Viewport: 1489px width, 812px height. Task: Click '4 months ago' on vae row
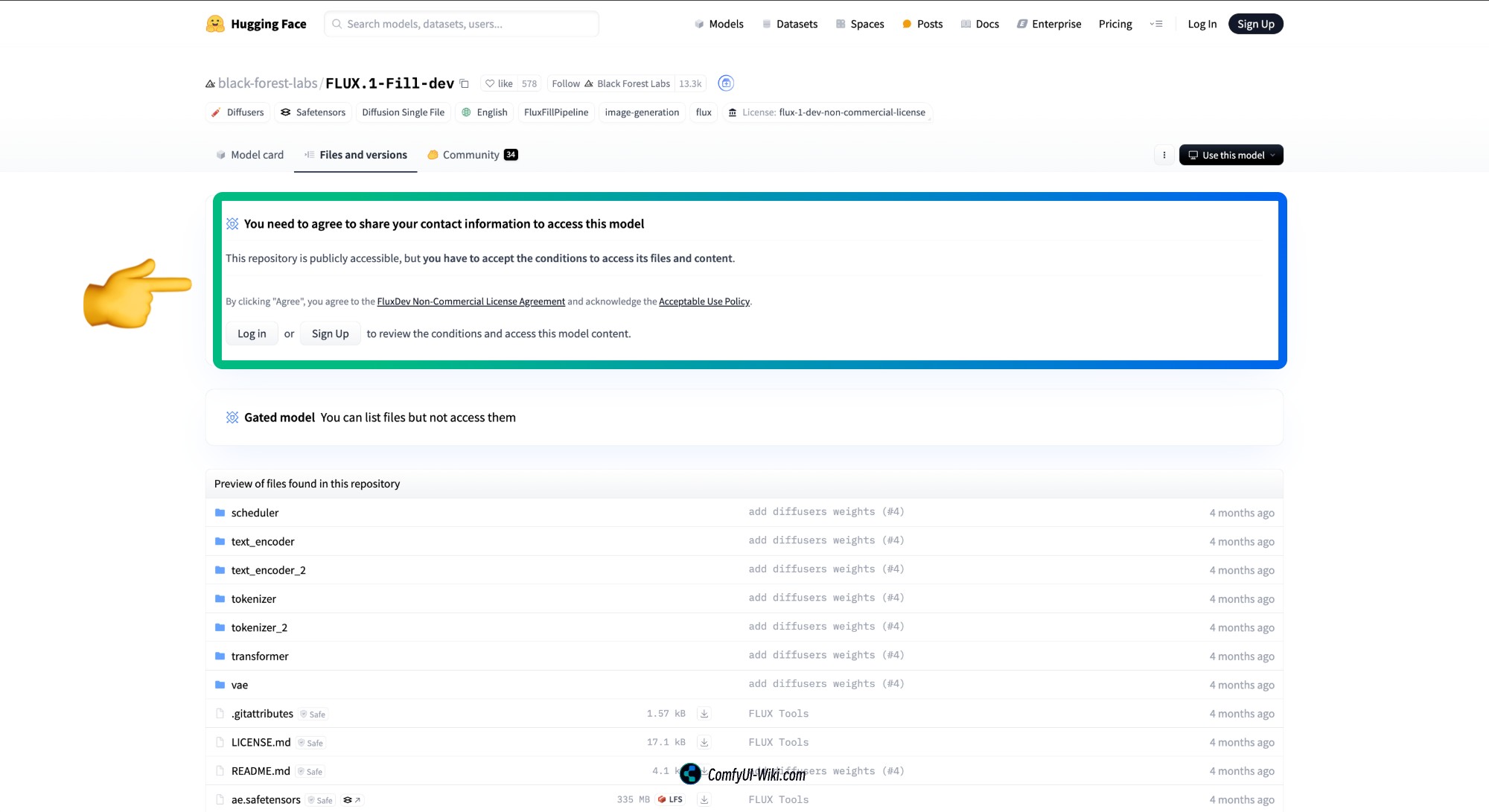tap(1241, 685)
